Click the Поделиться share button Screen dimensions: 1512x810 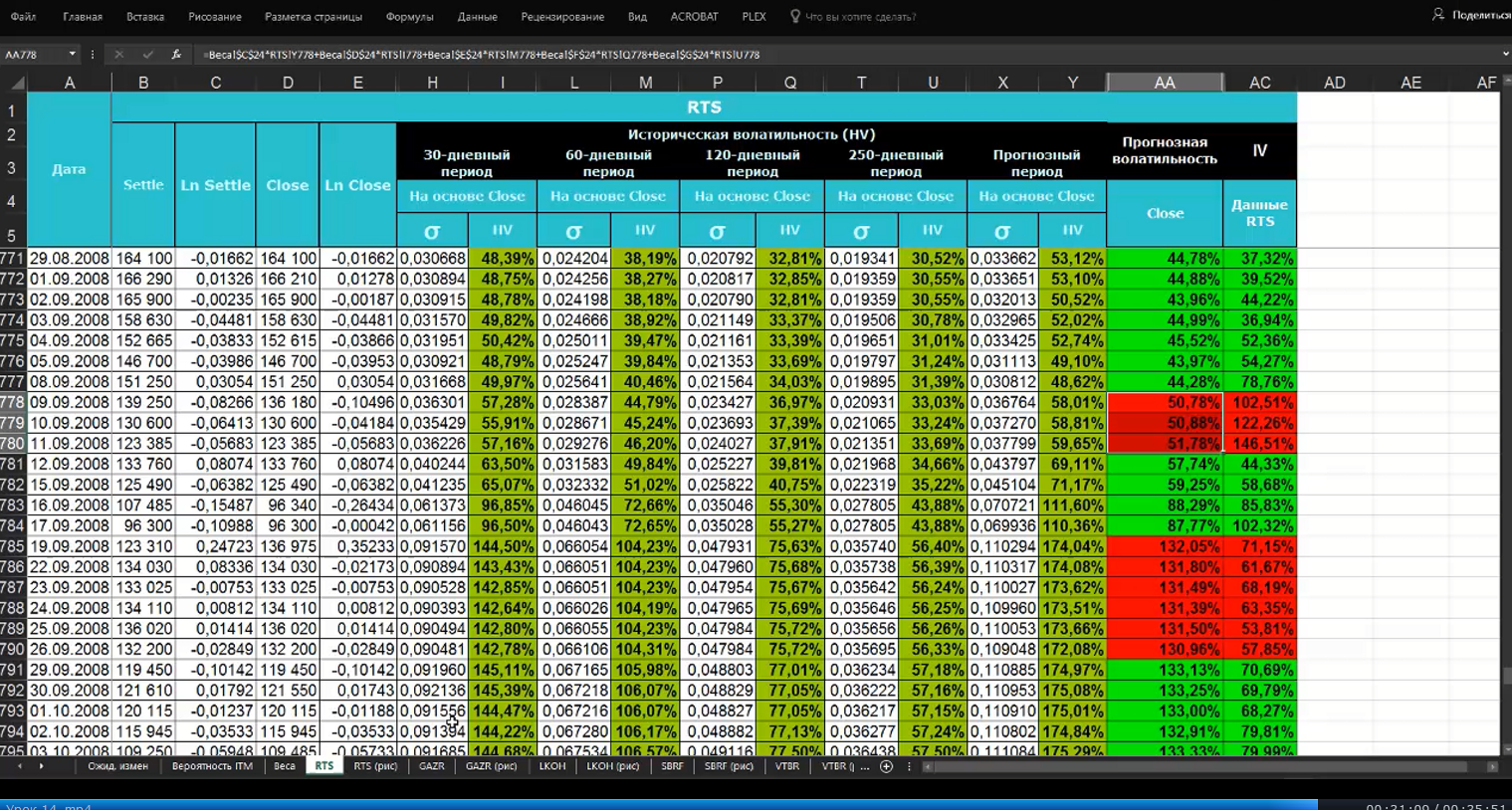tap(1472, 15)
